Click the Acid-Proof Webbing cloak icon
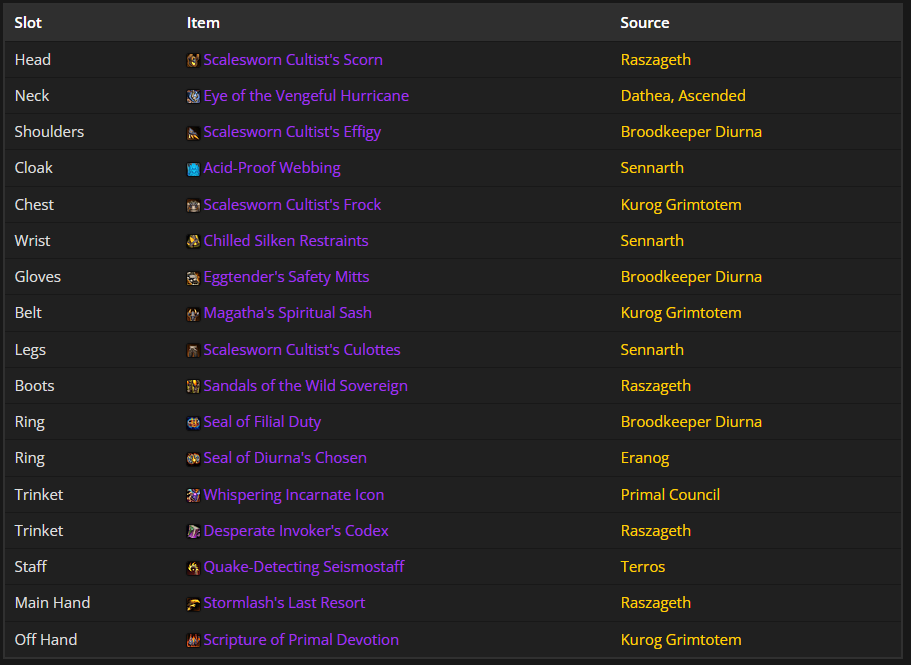The height and width of the screenshot is (665, 911). pos(193,169)
